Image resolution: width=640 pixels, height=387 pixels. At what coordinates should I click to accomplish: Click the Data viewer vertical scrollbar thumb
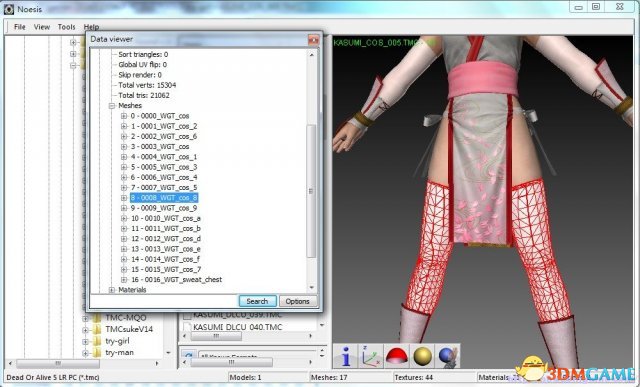coord(311,191)
